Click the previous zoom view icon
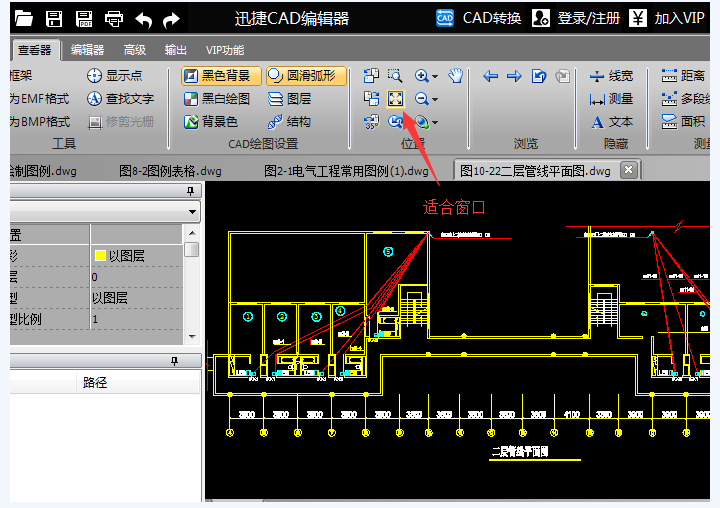 tap(395, 122)
